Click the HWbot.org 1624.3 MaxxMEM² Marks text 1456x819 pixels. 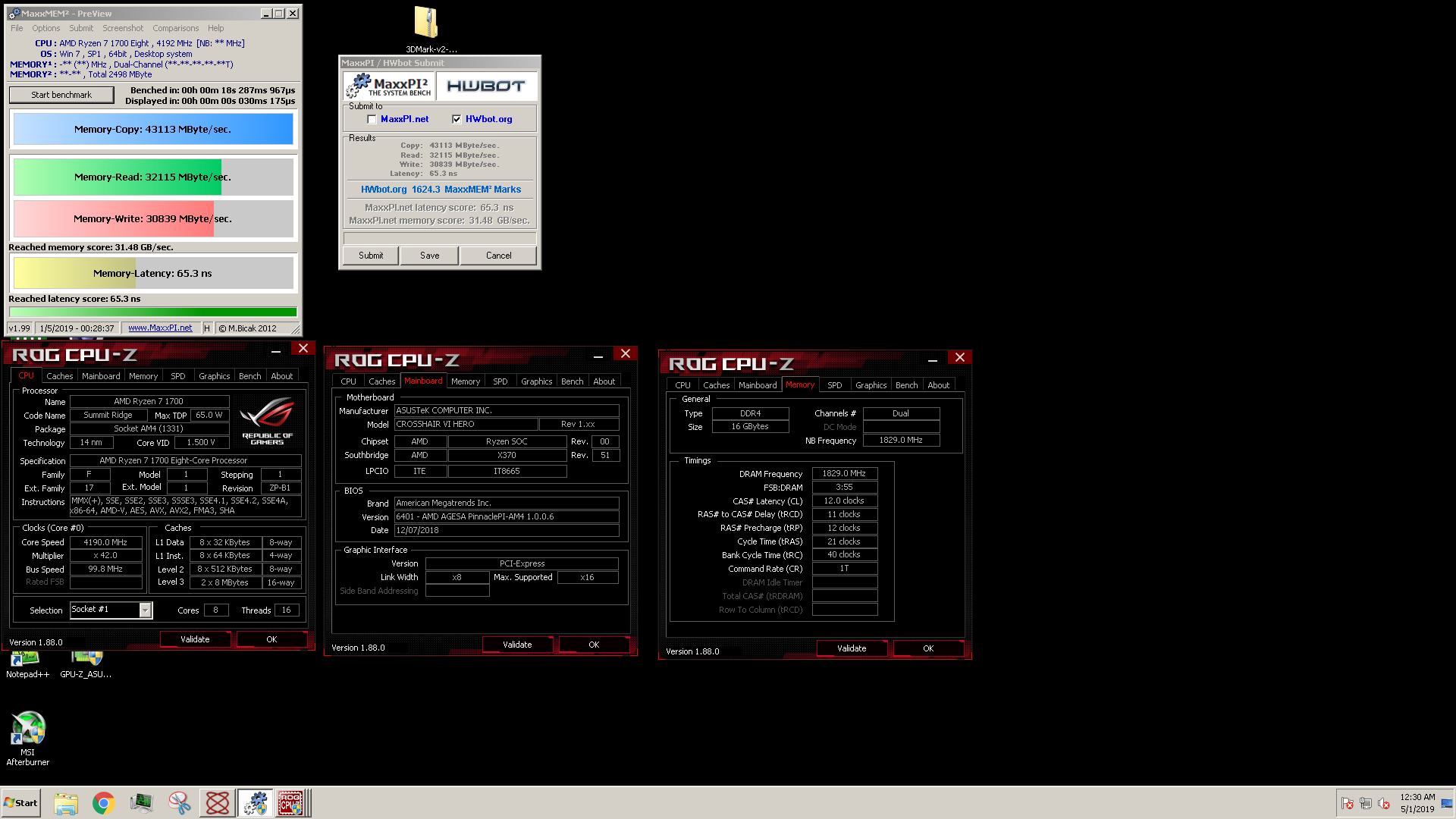441,190
